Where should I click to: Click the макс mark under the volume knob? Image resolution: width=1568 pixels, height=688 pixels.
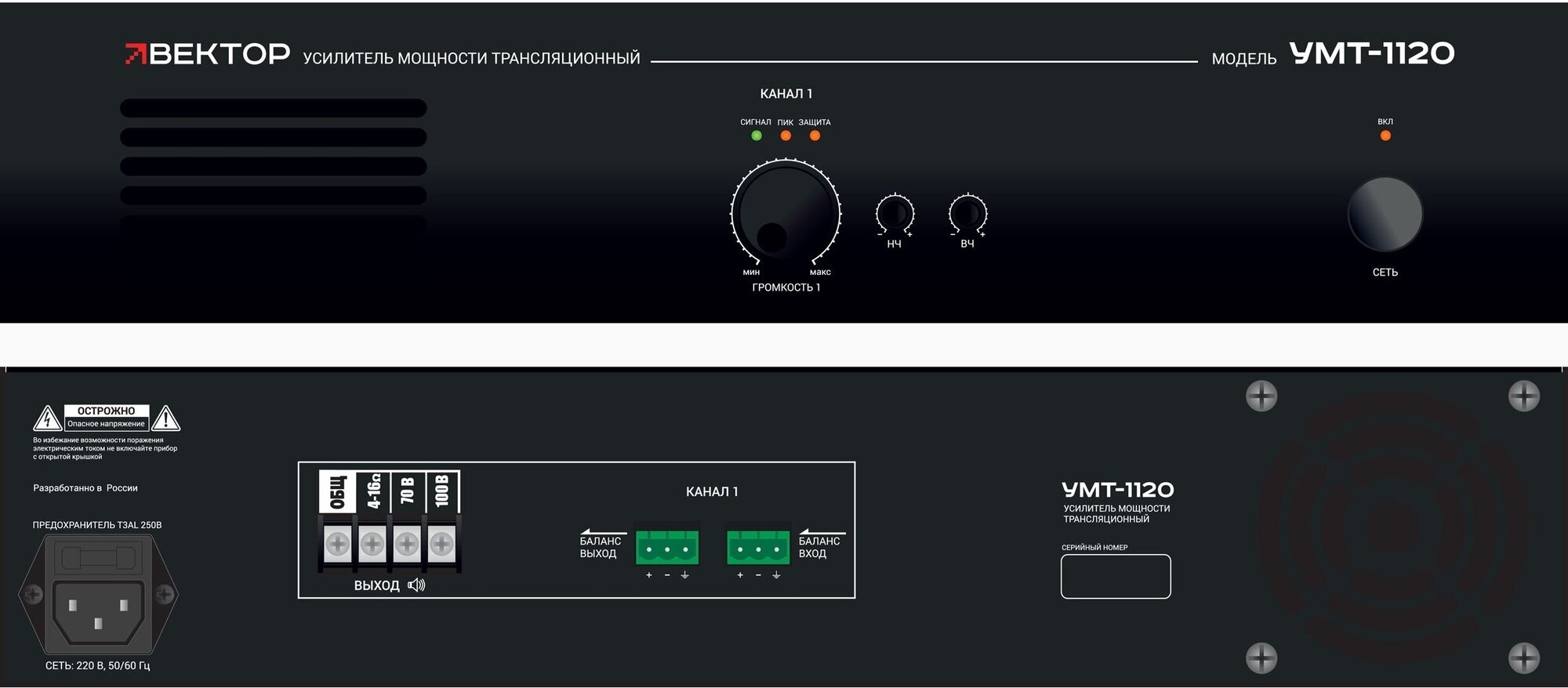[820, 272]
